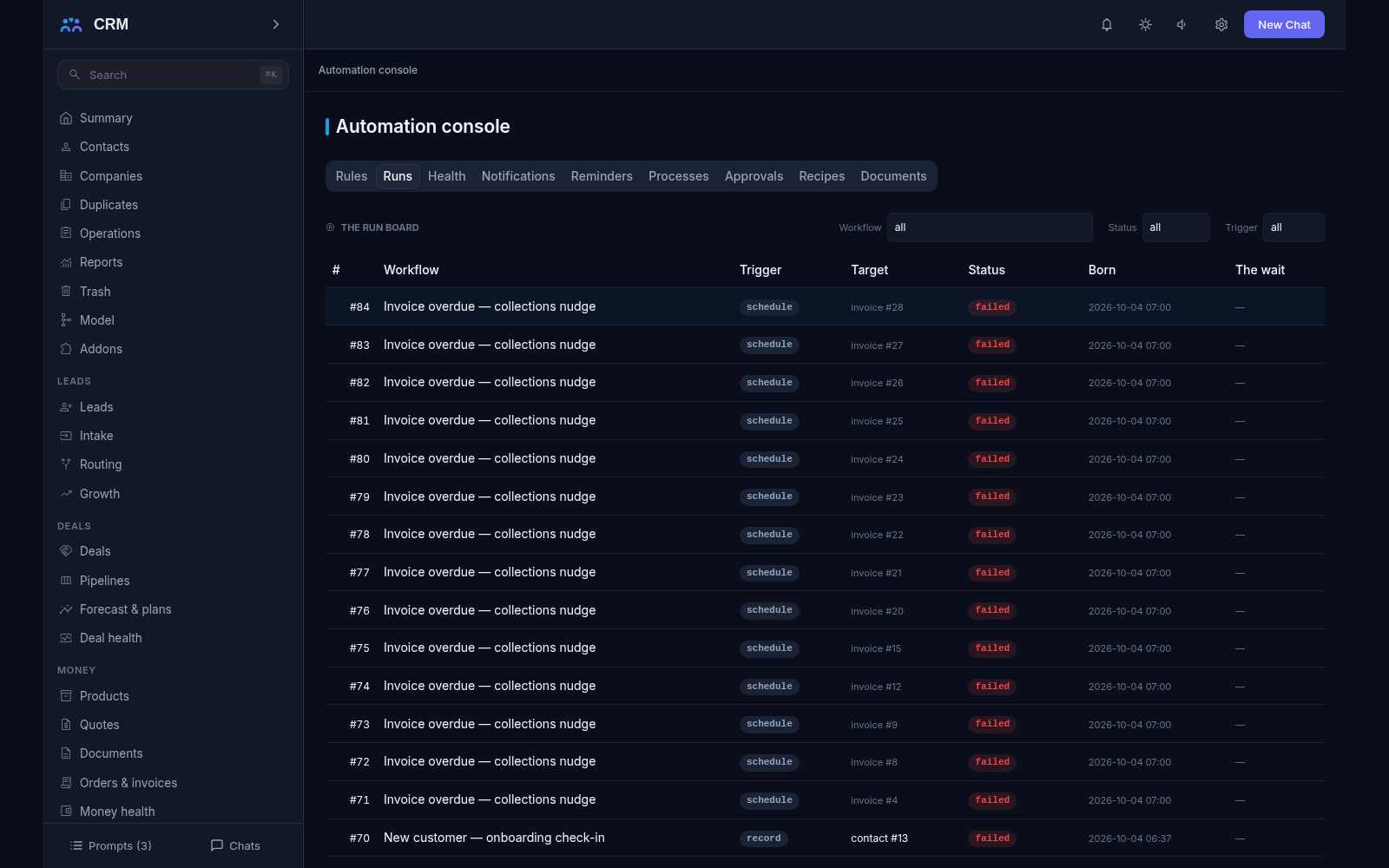
Task: Switch to the Health tab
Action: [447, 176]
